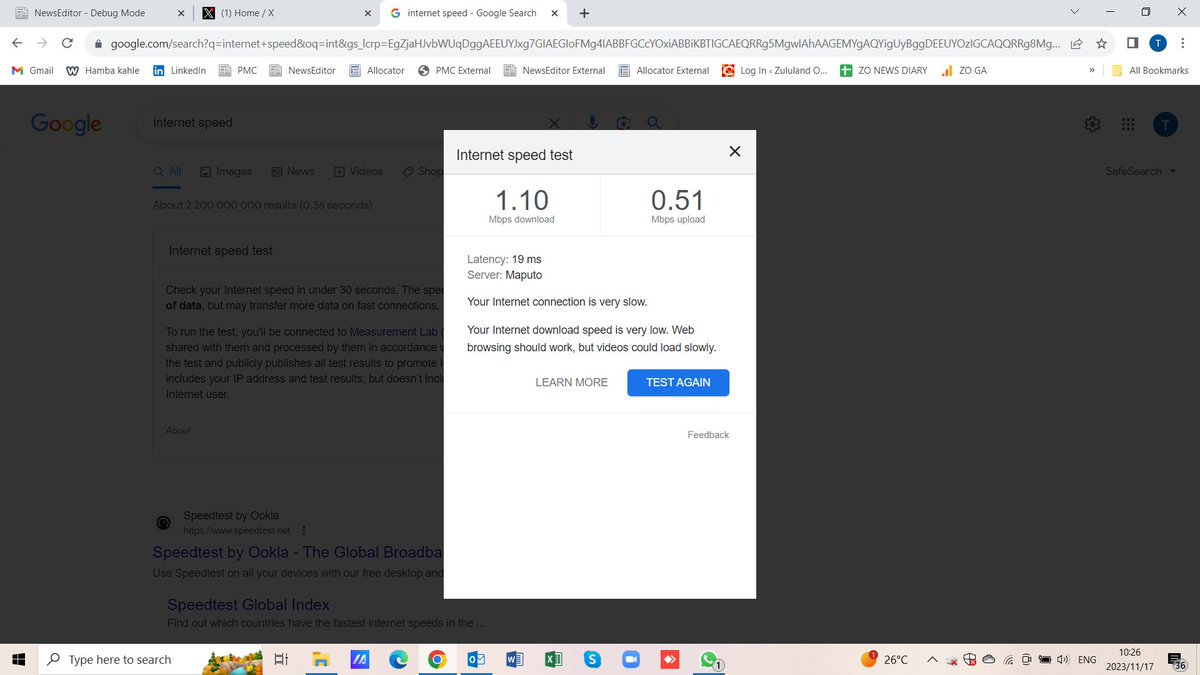Open the Windows Start menu
Image resolution: width=1200 pixels, height=675 pixels.
pos(17,659)
